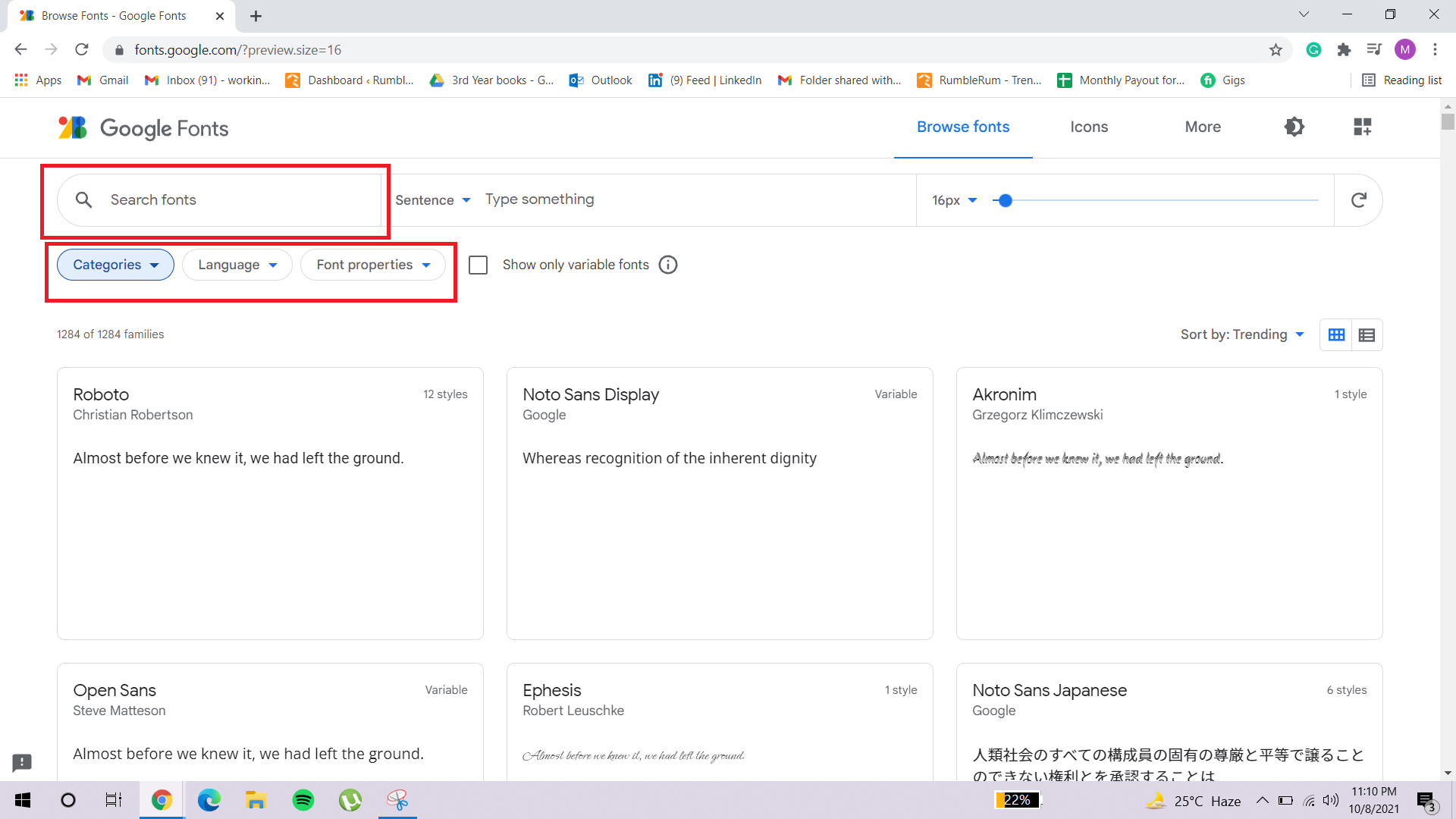Open the media control icon in toolbar
Screen dimensions: 1456x819
(1374, 50)
